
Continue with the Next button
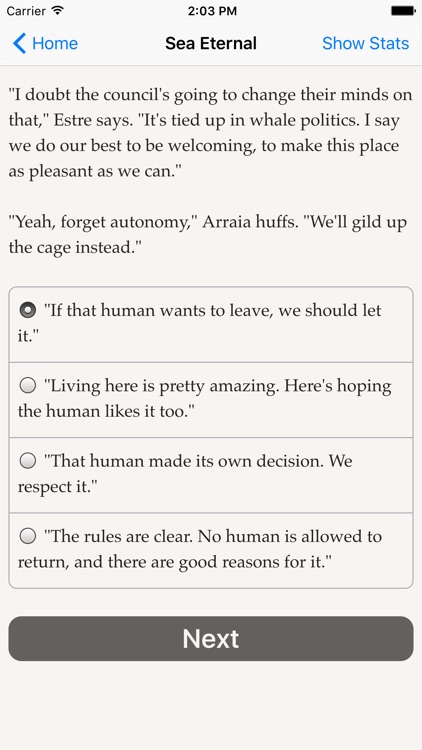tap(211, 639)
